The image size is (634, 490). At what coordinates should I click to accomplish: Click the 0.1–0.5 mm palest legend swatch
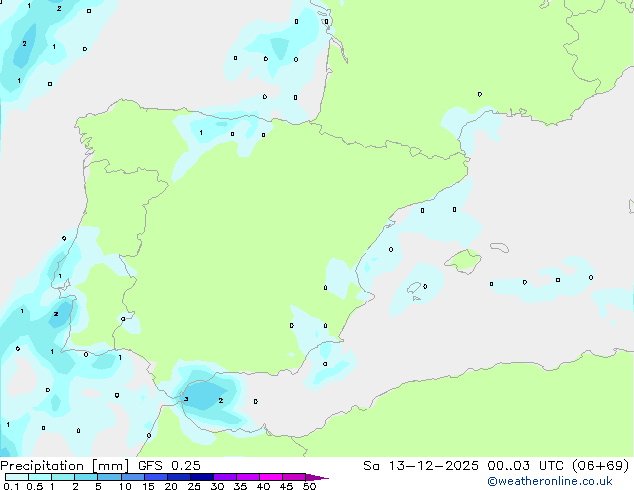click(17, 477)
